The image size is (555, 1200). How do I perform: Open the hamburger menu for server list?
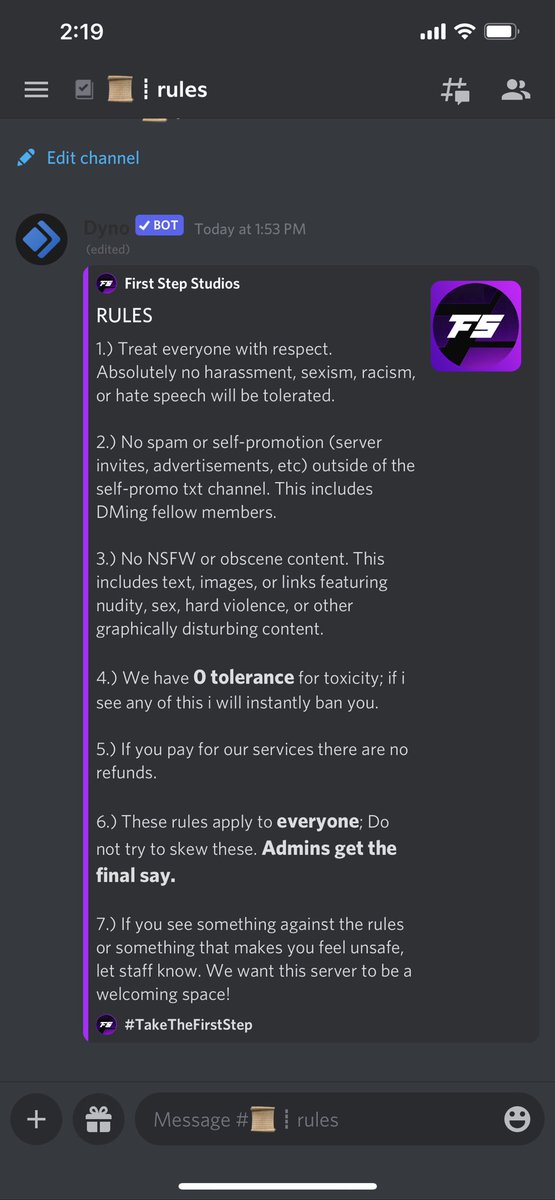(36, 90)
